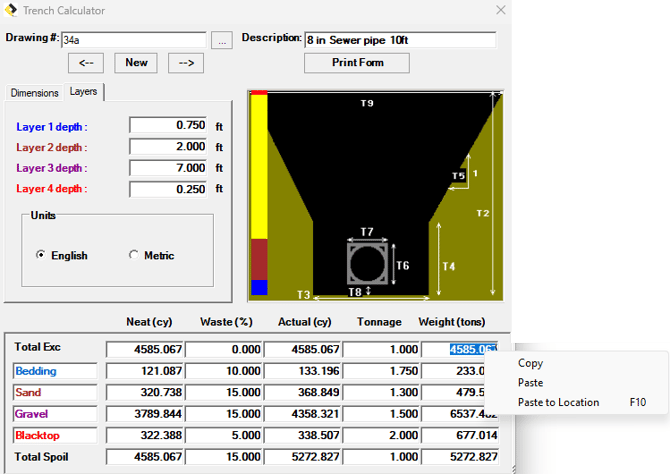Click the blue layer bar in diagram

tap(259, 287)
